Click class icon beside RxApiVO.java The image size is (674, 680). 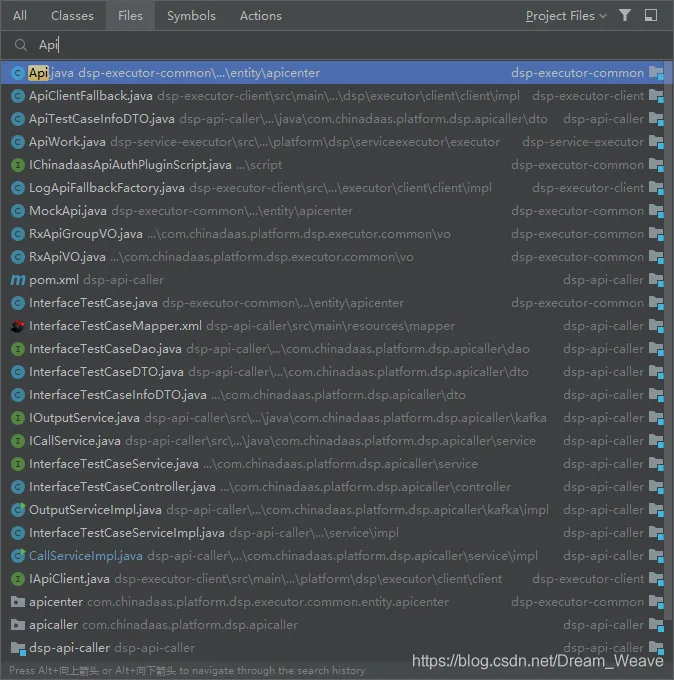[x=17, y=257]
